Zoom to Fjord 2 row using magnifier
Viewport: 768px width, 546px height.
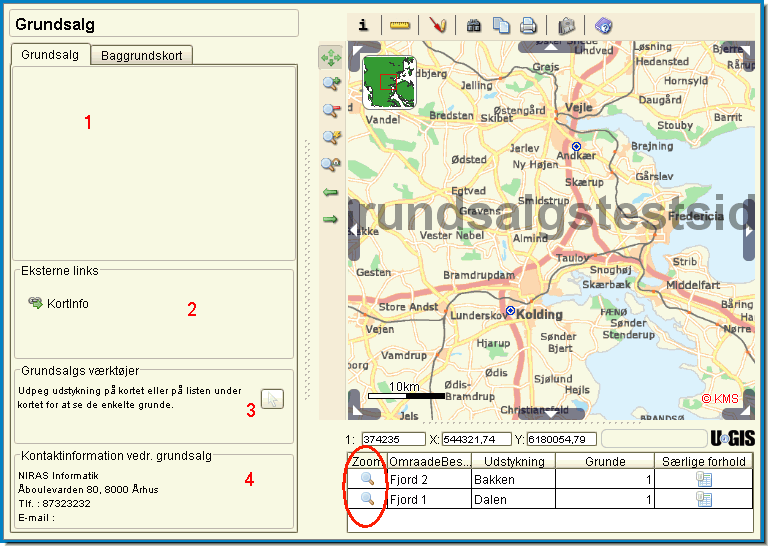(367, 479)
